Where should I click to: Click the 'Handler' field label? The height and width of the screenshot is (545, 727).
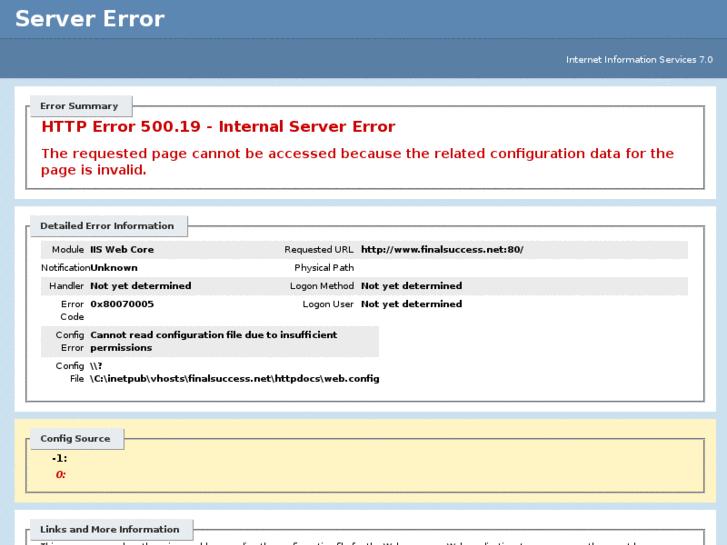[66, 286]
